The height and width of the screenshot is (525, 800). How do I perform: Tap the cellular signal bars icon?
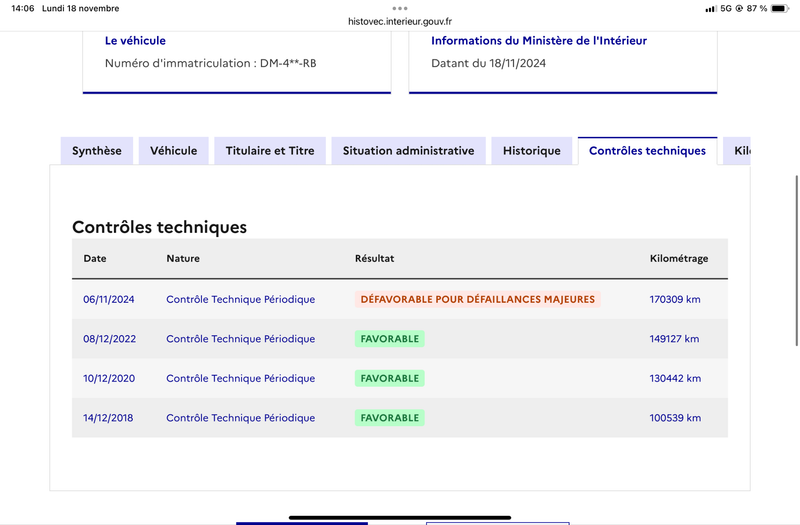[x=710, y=9]
